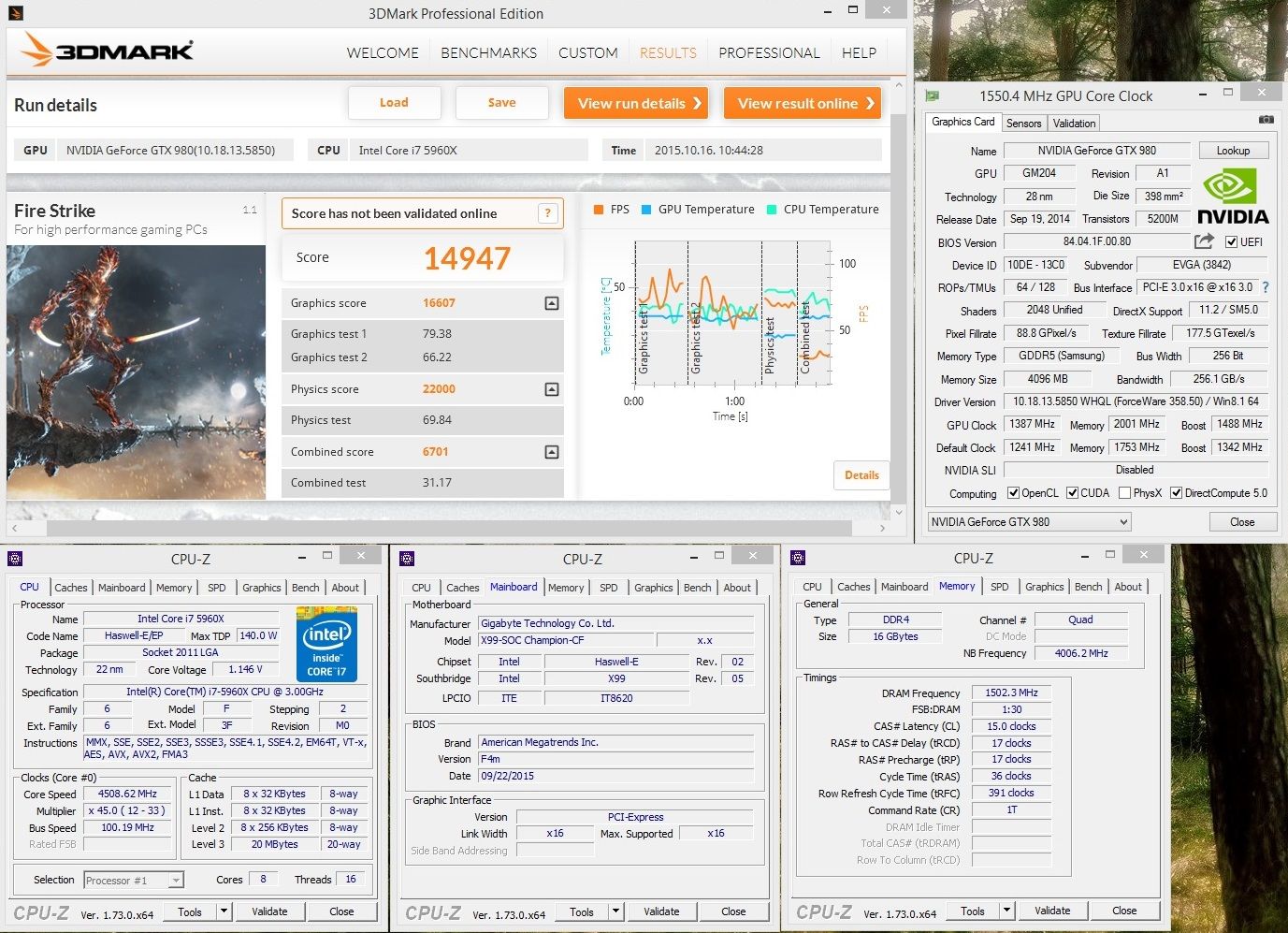Click the Bus Interface question mark in GPU-Z
This screenshot has width=1288, height=933.
coord(1266,287)
